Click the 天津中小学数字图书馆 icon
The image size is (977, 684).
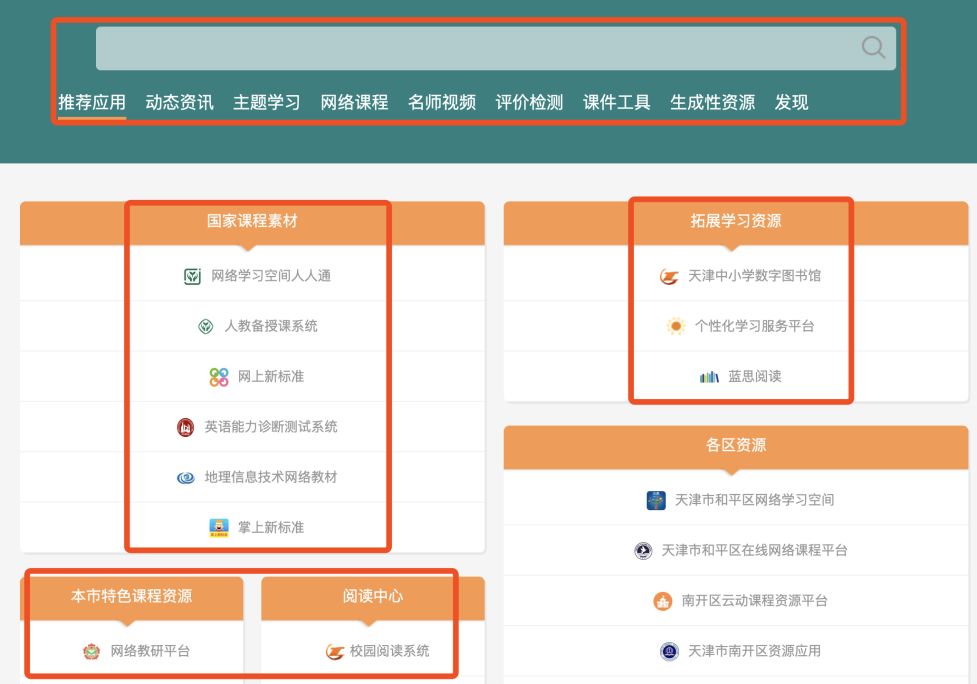tap(669, 276)
